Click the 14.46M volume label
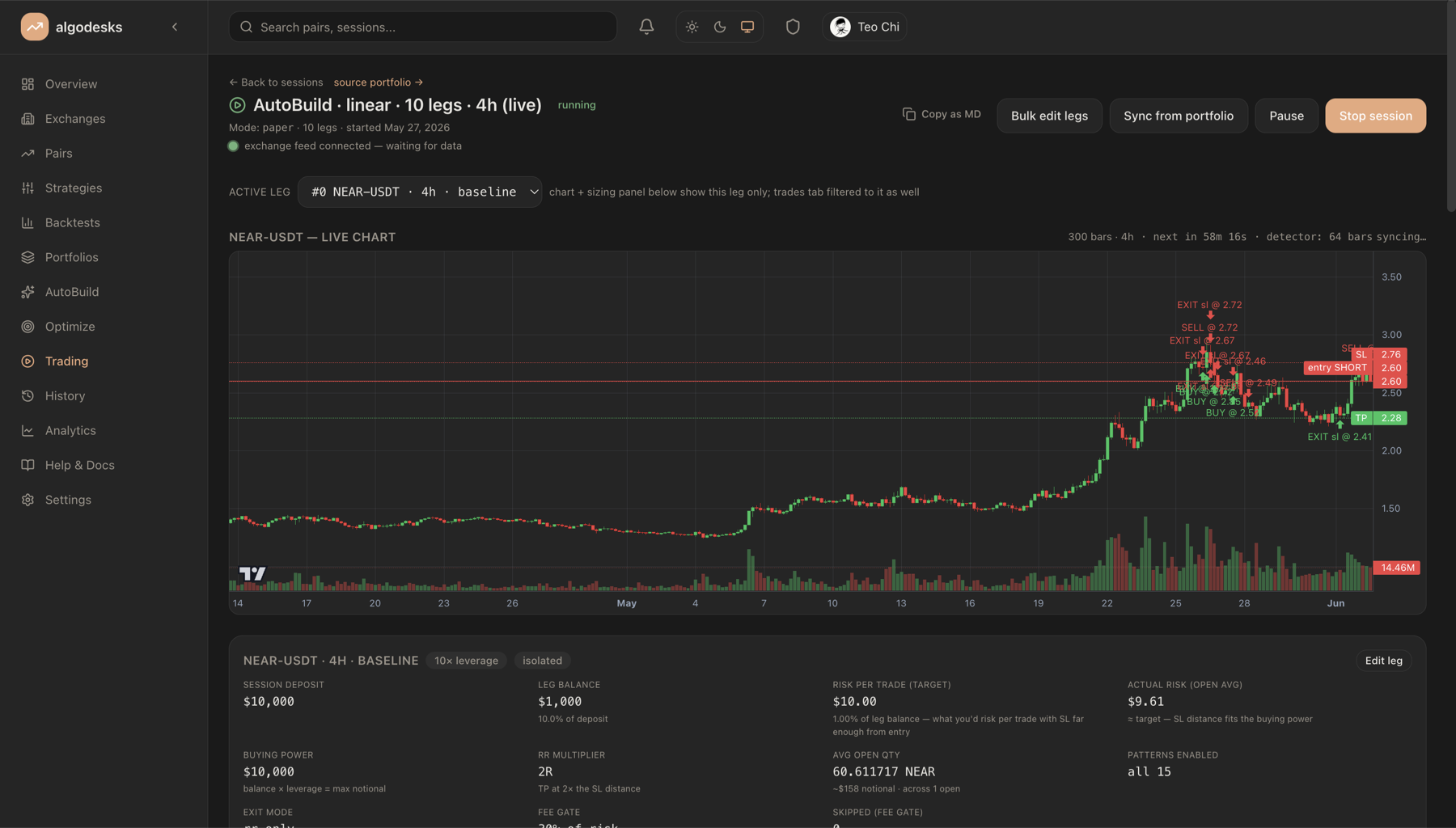Image resolution: width=1456 pixels, height=828 pixels. pos(1397,568)
